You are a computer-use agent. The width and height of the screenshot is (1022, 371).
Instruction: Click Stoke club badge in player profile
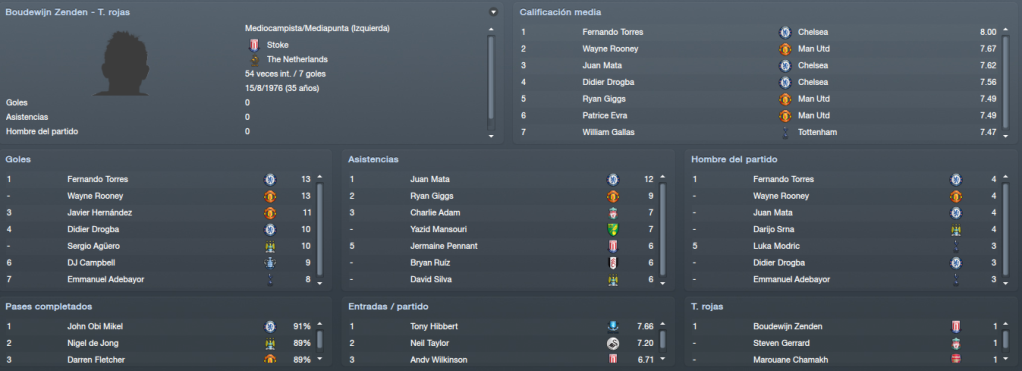coord(254,45)
